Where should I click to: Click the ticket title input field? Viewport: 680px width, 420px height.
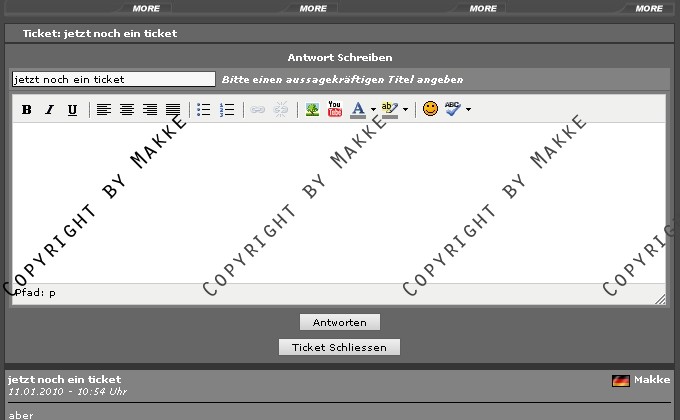pyautogui.click(x=113, y=79)
